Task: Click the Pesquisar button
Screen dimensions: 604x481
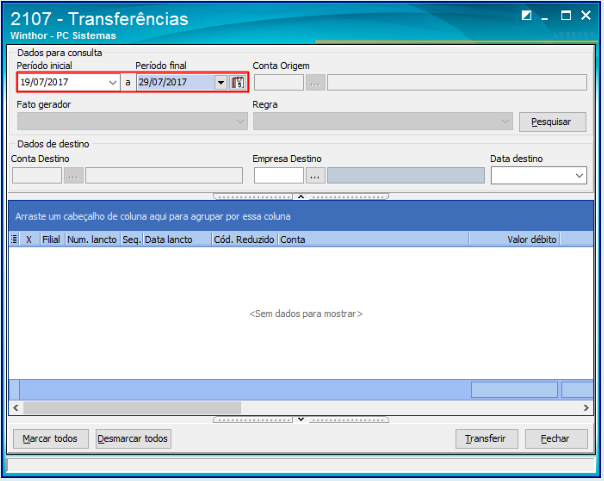Action: click(552, 122)
